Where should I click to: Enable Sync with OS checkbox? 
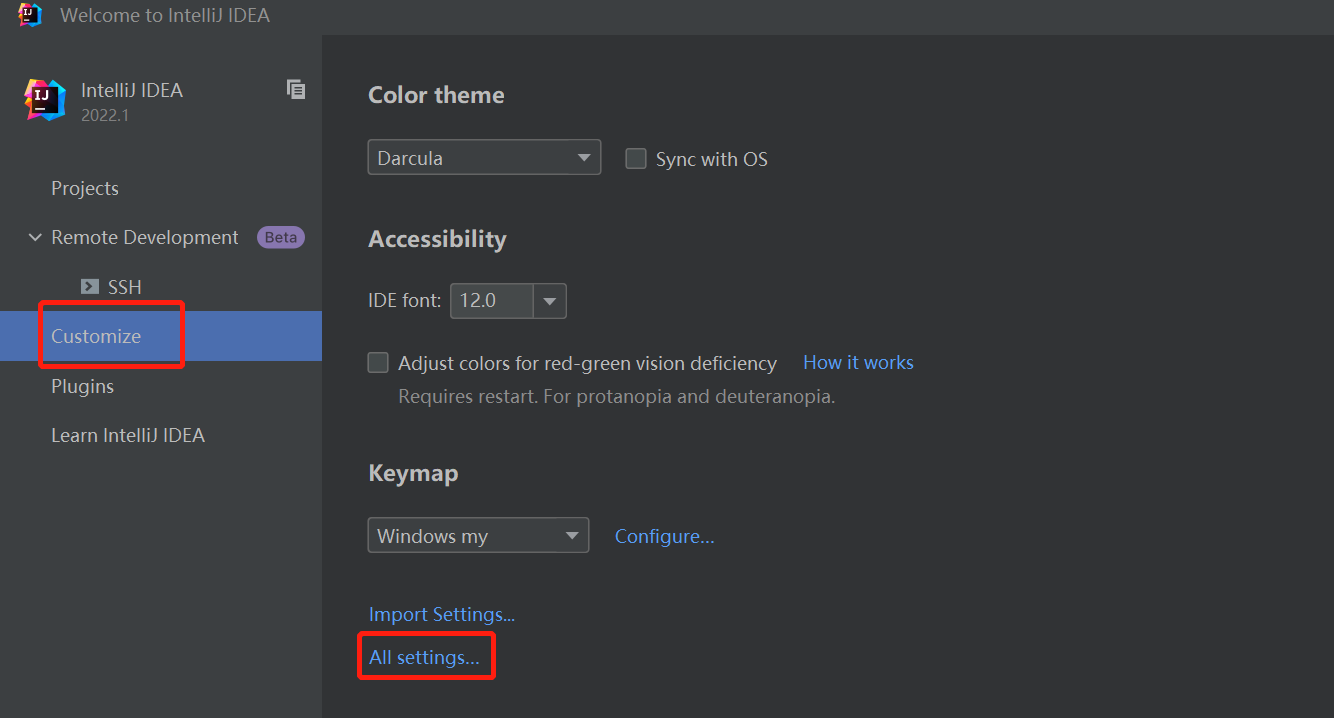pyautogui.click(x=636, y=159)
